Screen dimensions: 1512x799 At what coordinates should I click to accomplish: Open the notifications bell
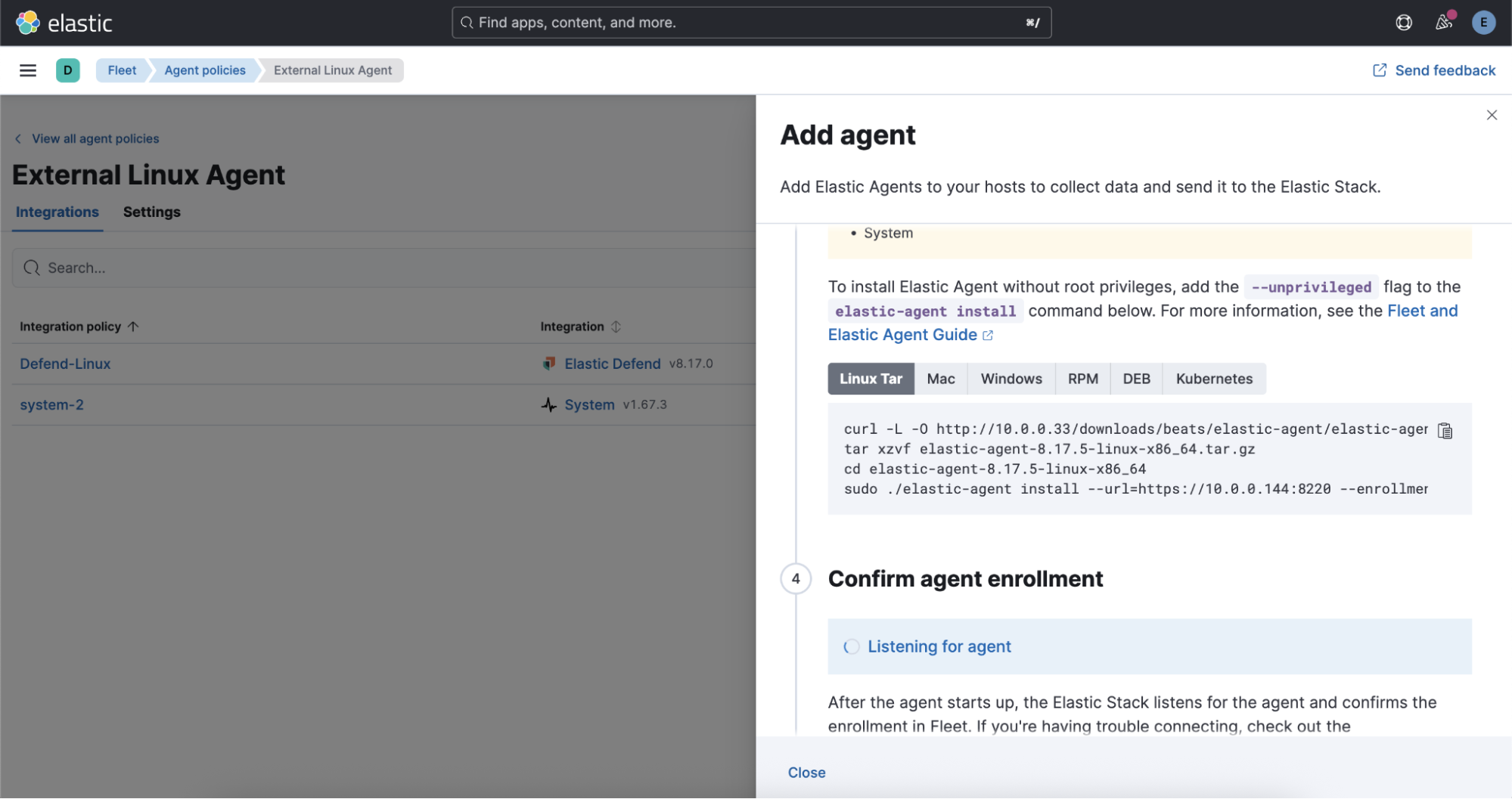[x=1443, y=22]
